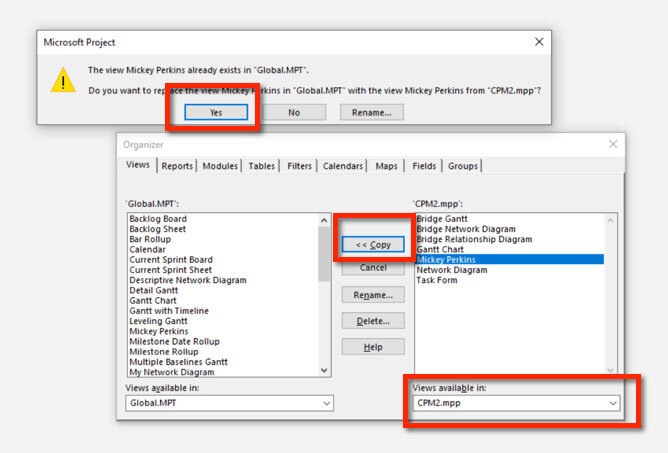Switch to the Fields tab
Image resolution: width=668 pixels, height=453 pixels.
coord(424,166)
